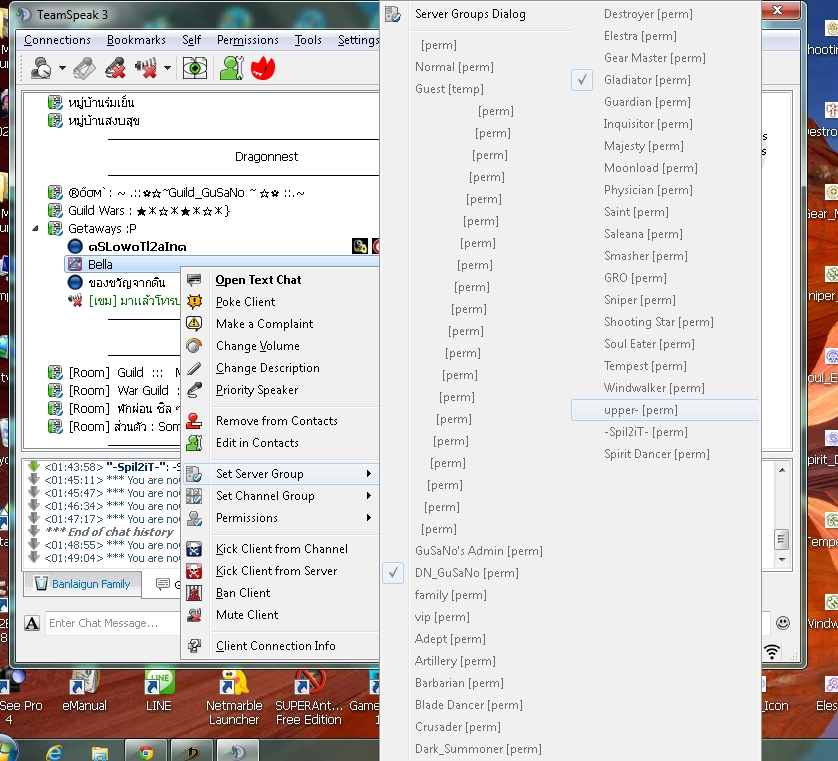Open the Connections menu
Screen dimensions: 838x761
click(x=57, y=40)
